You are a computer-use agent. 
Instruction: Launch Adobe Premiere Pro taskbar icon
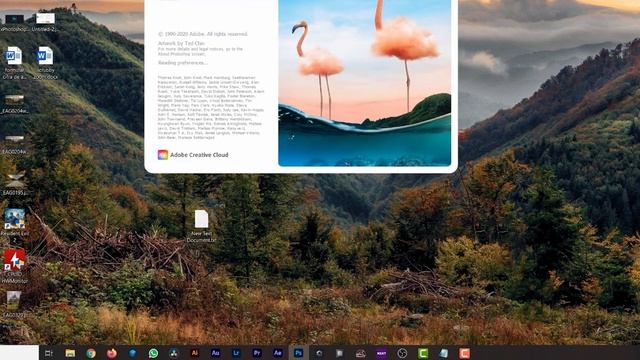coord(257,353)
